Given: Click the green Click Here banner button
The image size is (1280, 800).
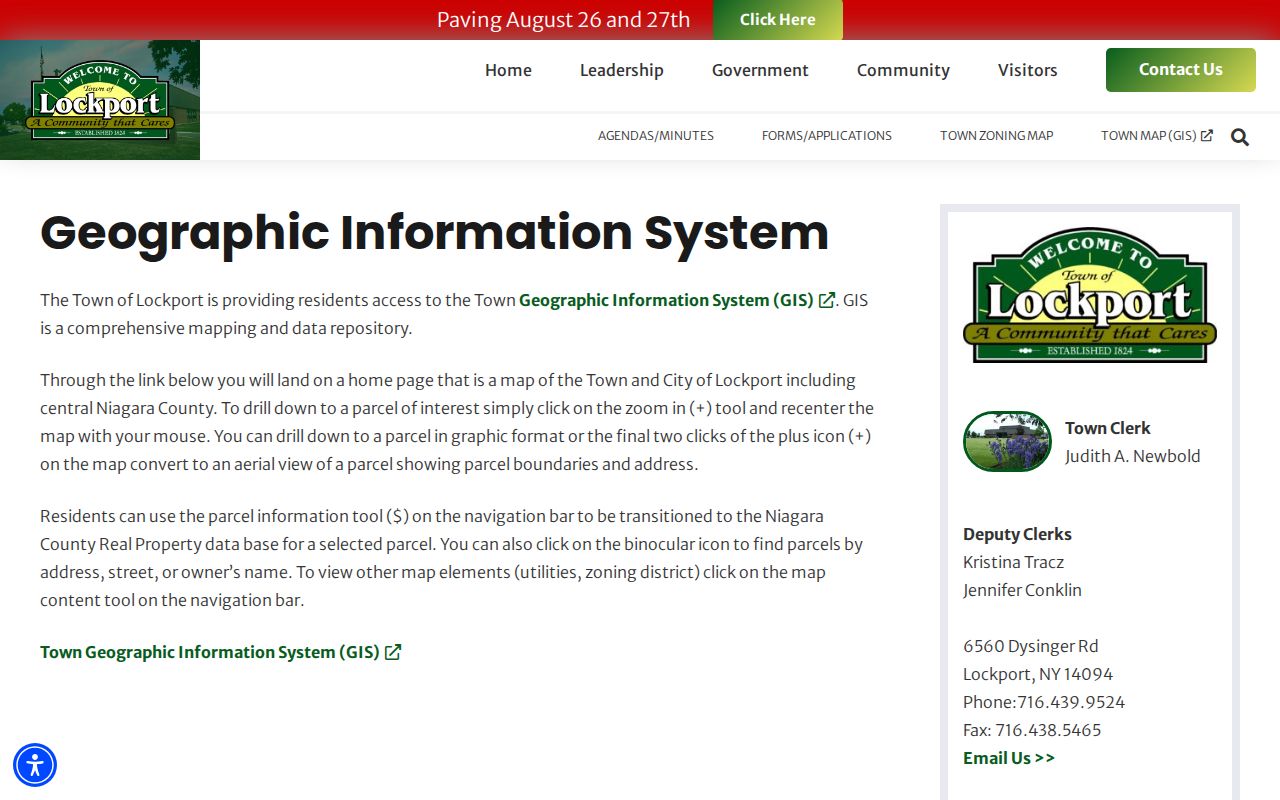Looking at the screenshot, I should pyautogui.click(x=778, y=20).
